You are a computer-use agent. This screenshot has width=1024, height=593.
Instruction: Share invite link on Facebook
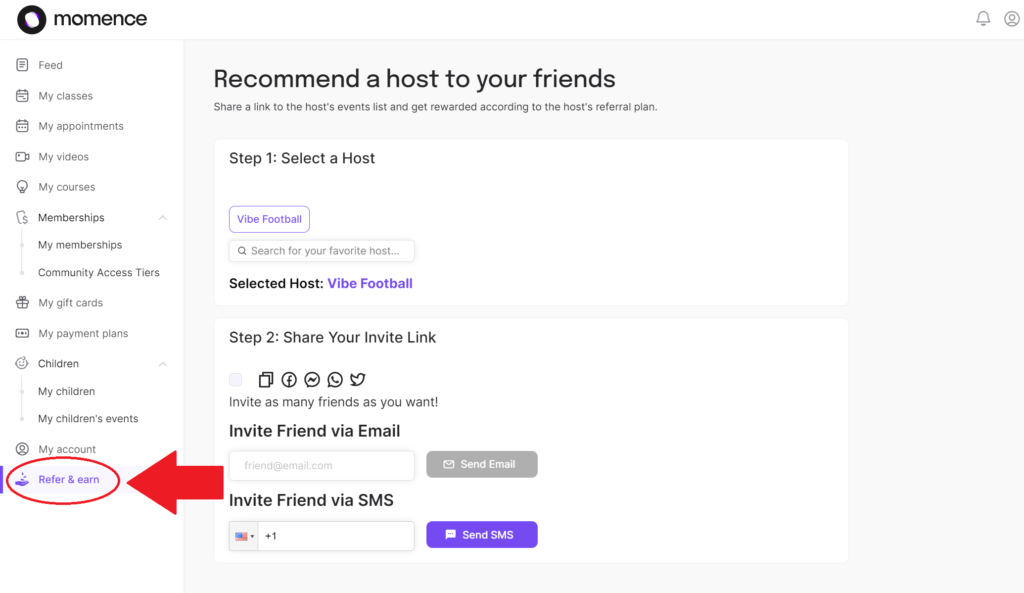tap(289, 380)
